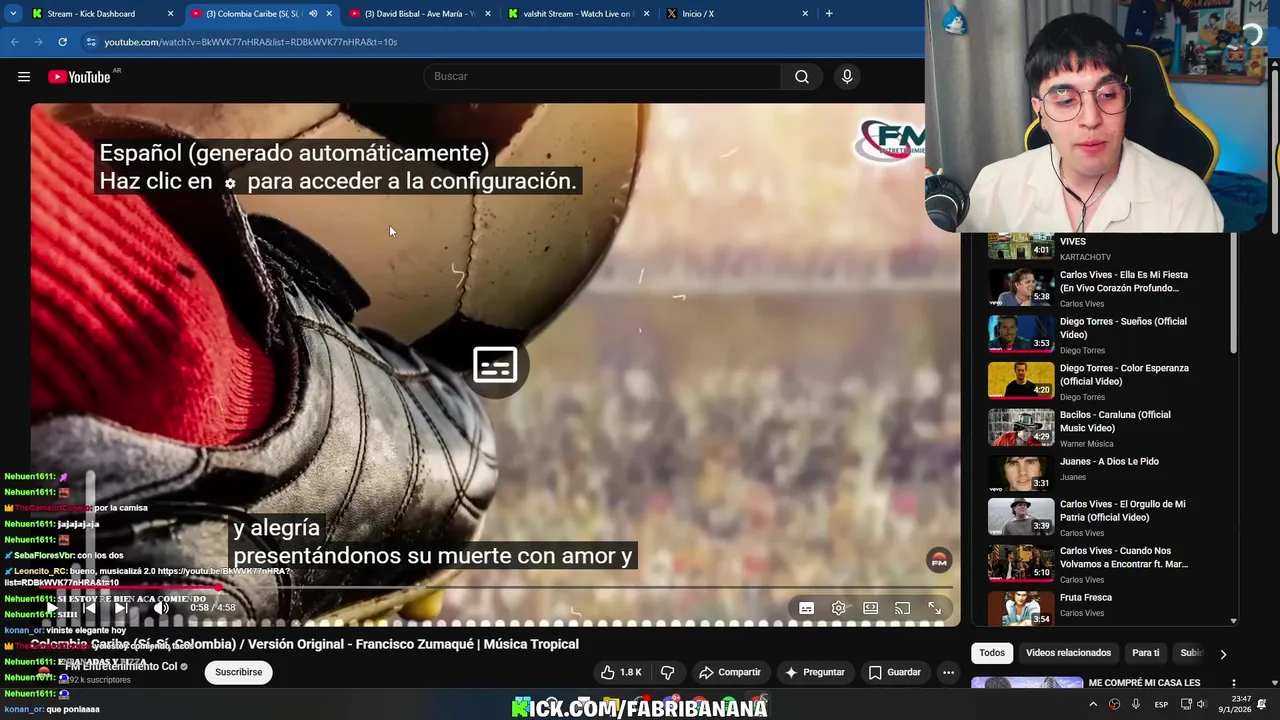
Task: Open a new browser tab
Action: pos(829,14)
